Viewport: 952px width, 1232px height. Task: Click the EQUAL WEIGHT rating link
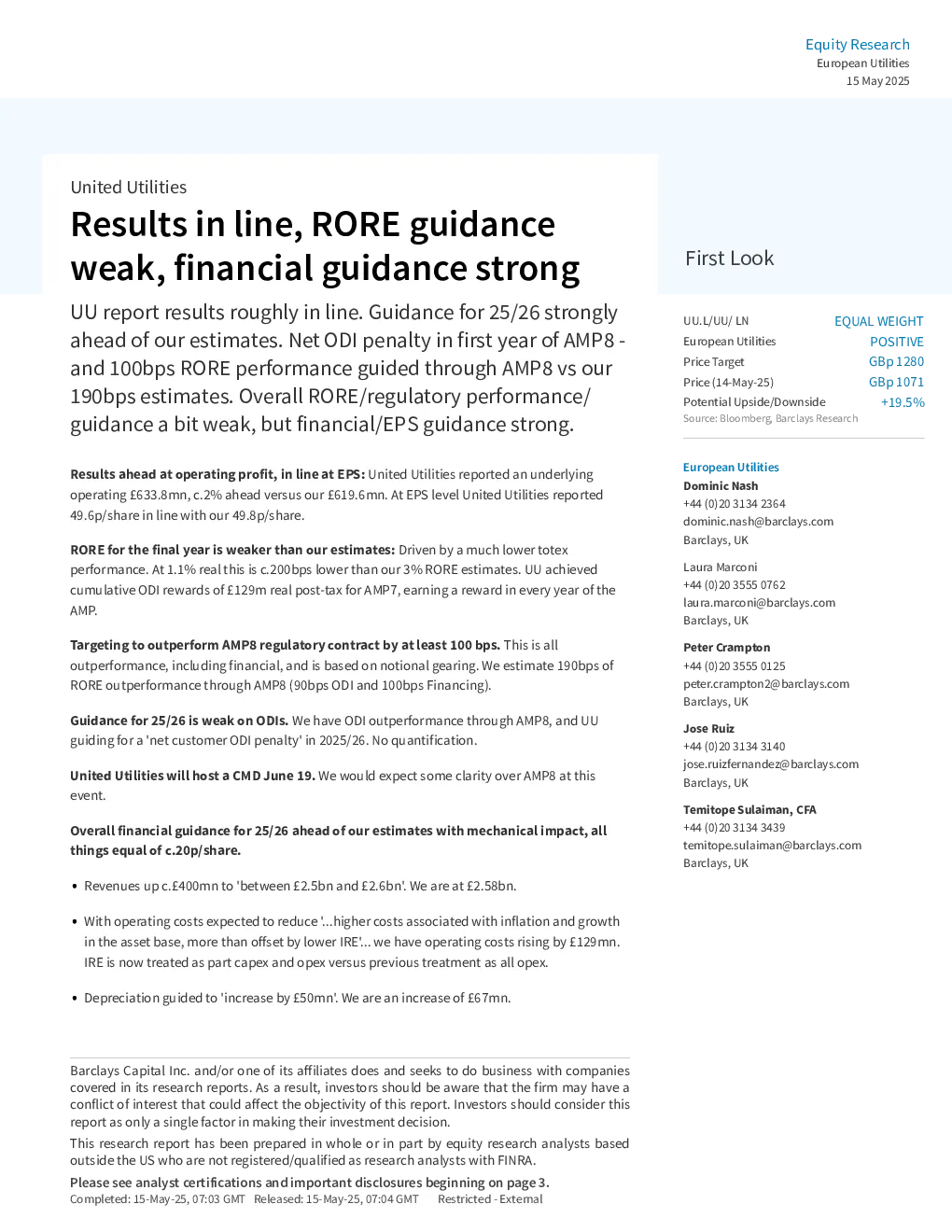[878, 321]
